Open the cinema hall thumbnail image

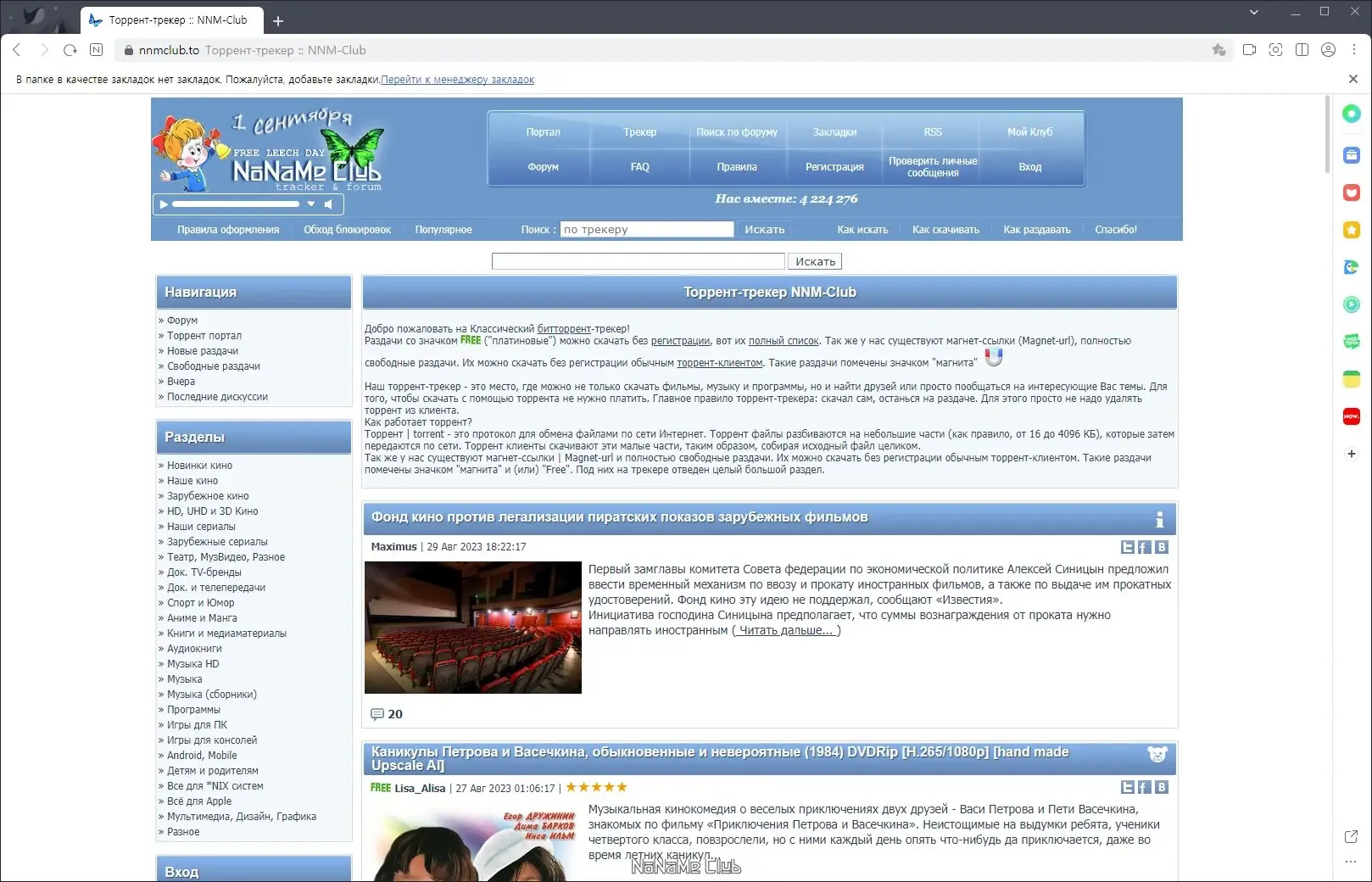click(473, 628)
